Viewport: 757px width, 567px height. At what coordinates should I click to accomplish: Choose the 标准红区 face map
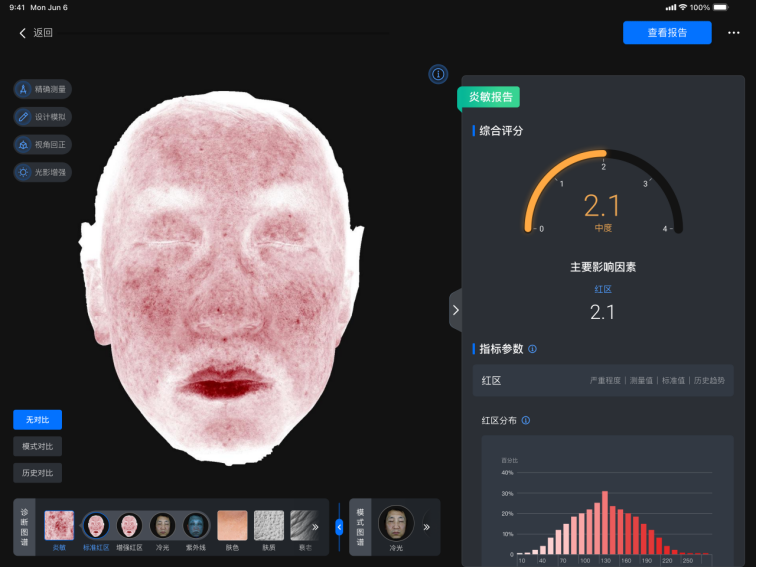(96, 525)
